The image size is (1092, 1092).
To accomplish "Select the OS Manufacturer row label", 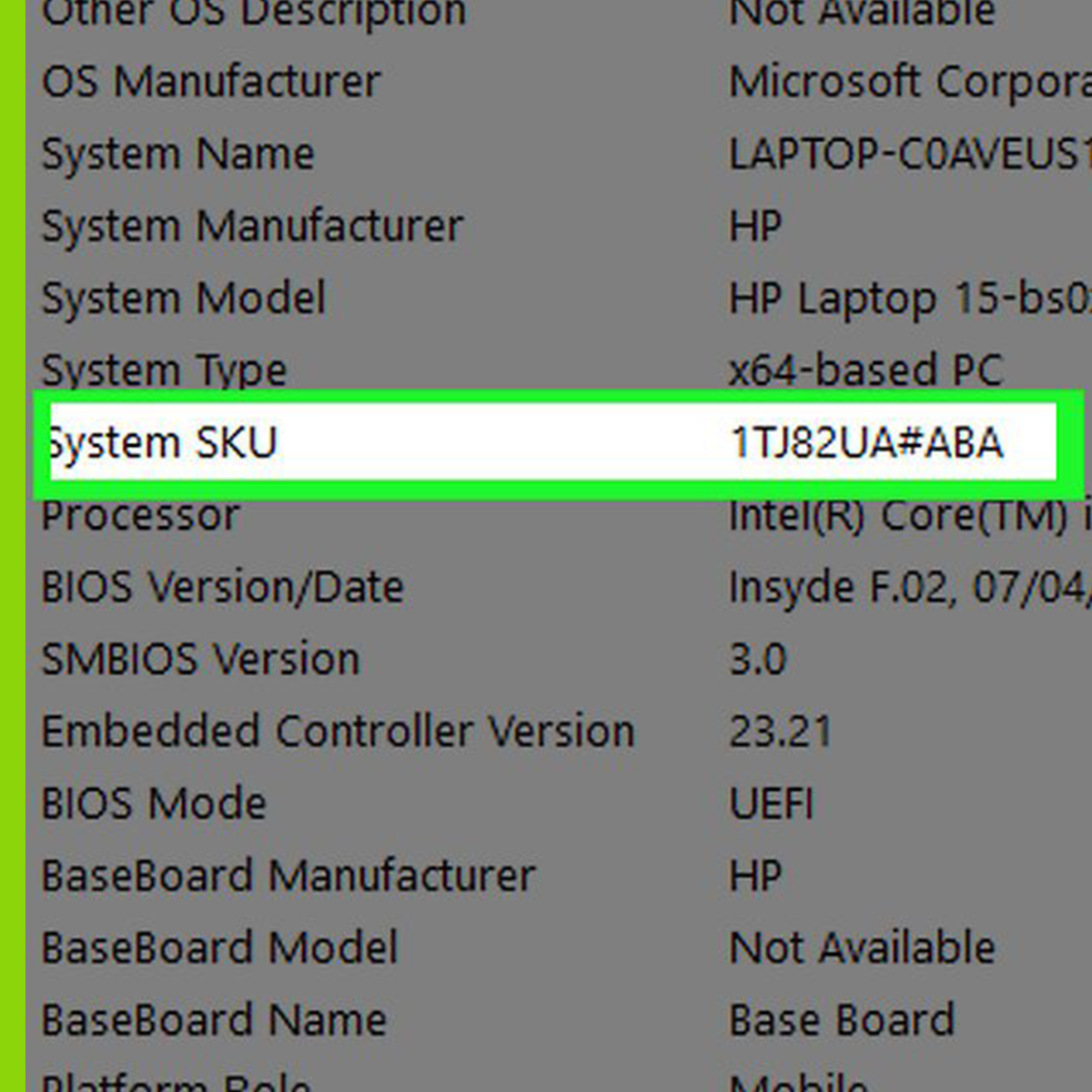I will click(211, 82).
